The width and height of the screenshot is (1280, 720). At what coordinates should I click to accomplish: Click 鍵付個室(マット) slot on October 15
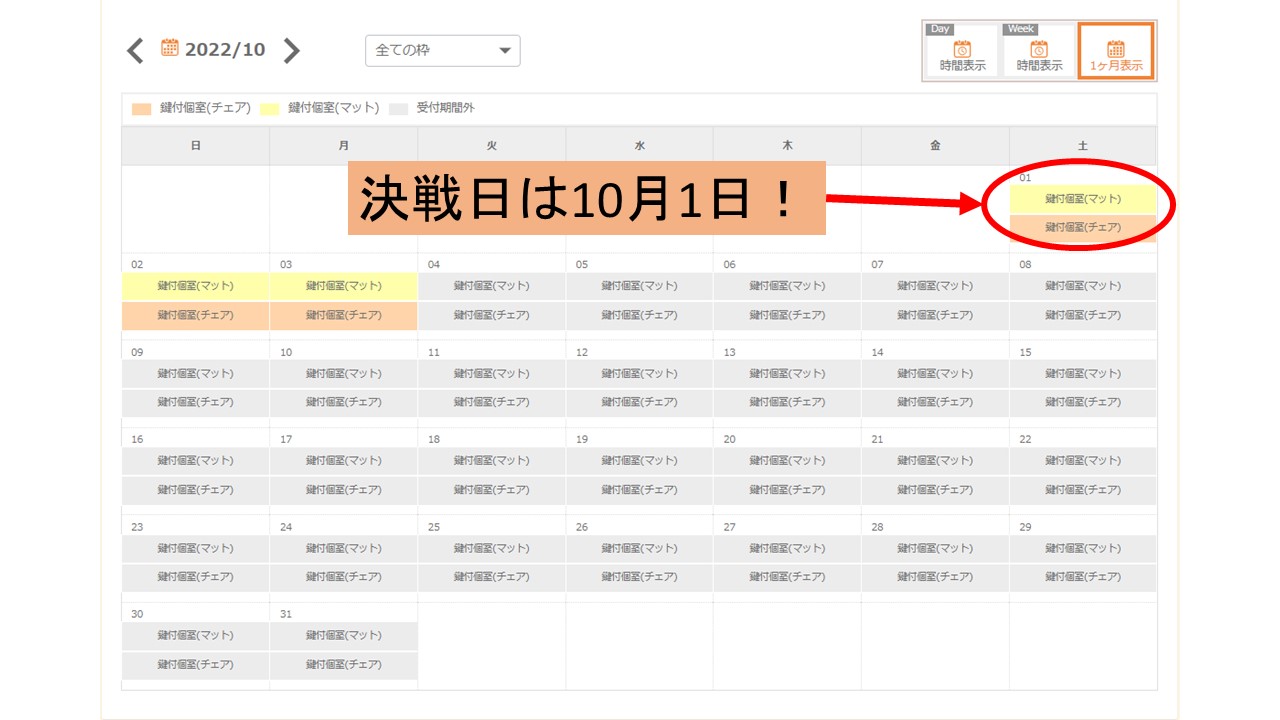pyautogui.click(x=1083, y=374)
